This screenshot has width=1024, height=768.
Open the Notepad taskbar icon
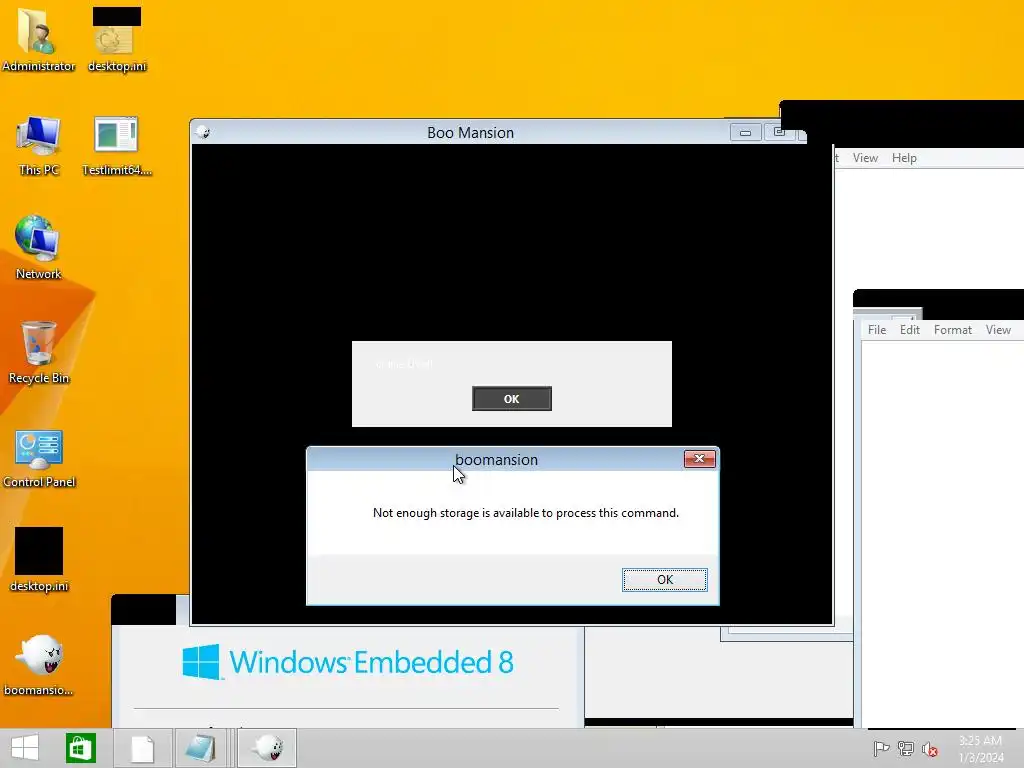tap(200, 748)
